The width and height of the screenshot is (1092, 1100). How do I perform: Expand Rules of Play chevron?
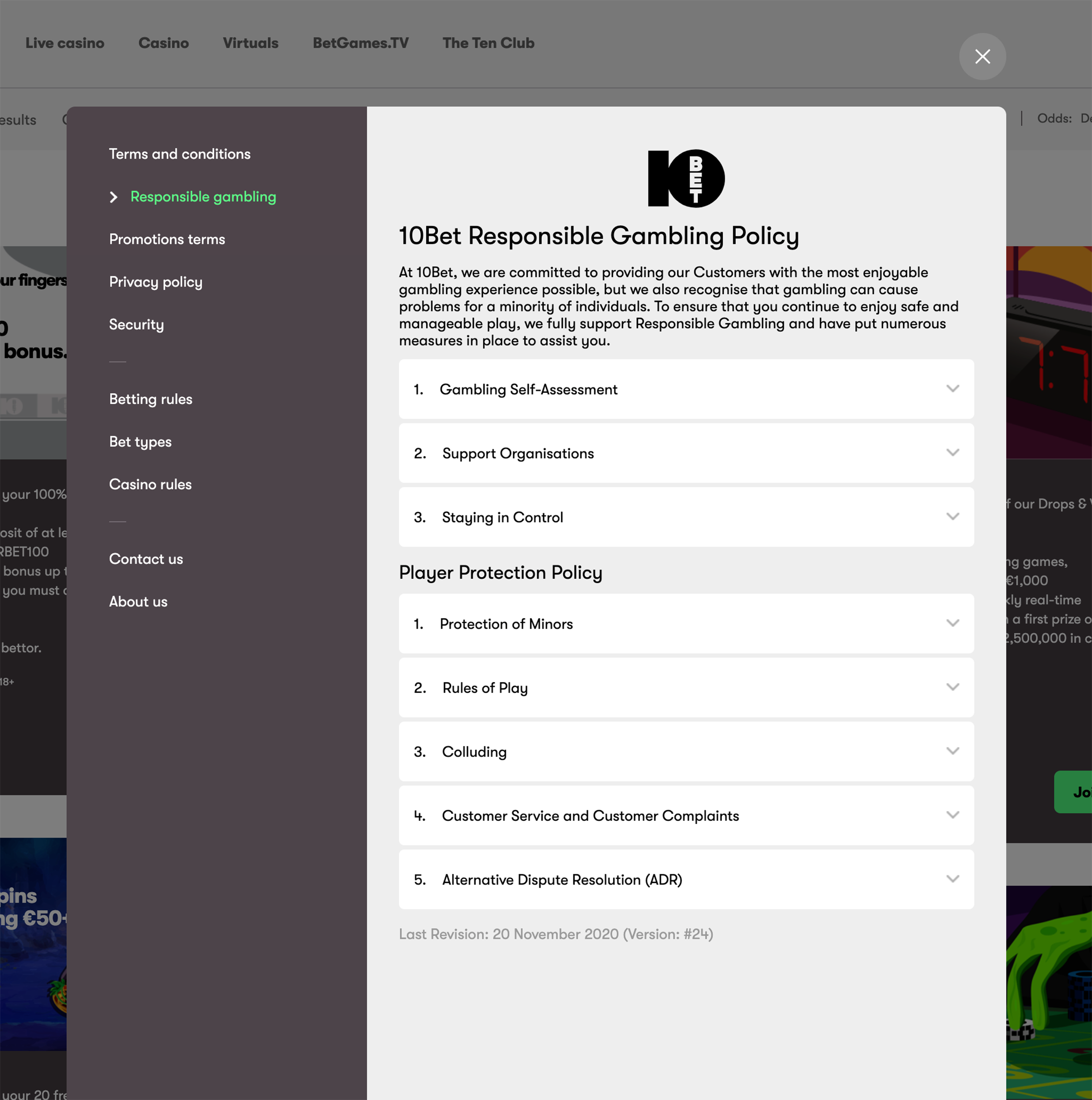click(953, 687)
